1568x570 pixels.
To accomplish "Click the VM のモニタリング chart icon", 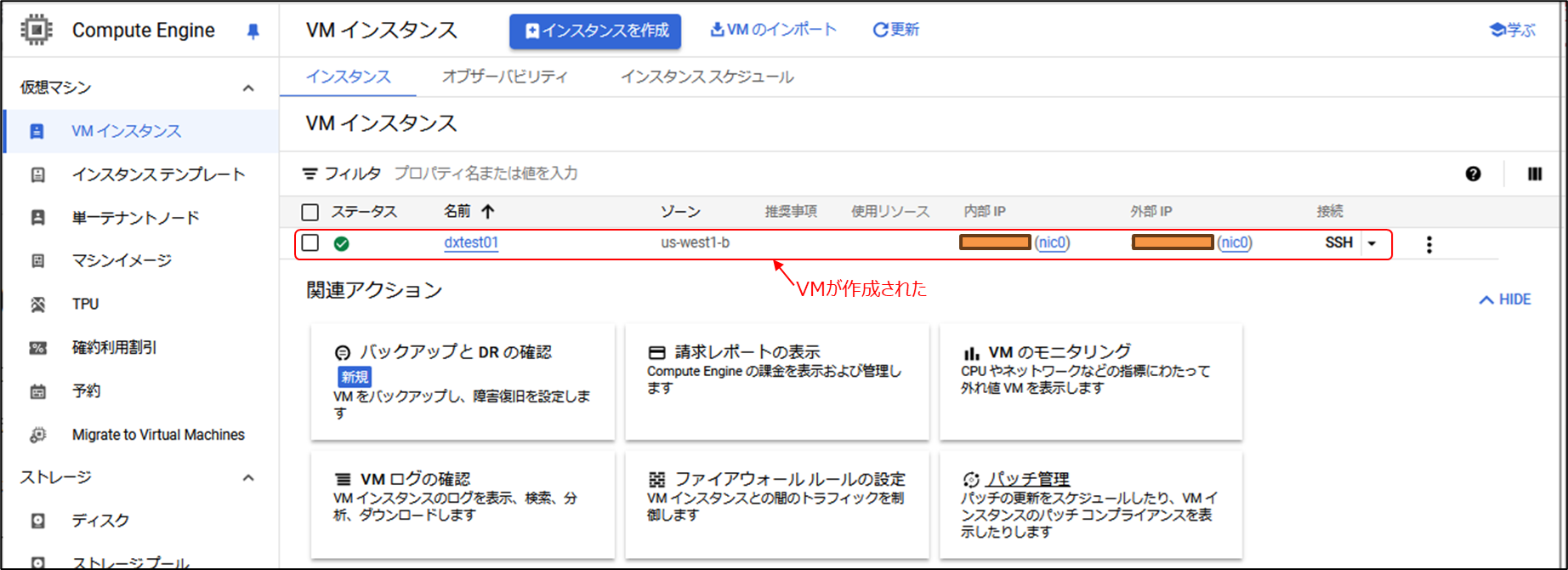I will pyautogui.click(x=971, y=352).
